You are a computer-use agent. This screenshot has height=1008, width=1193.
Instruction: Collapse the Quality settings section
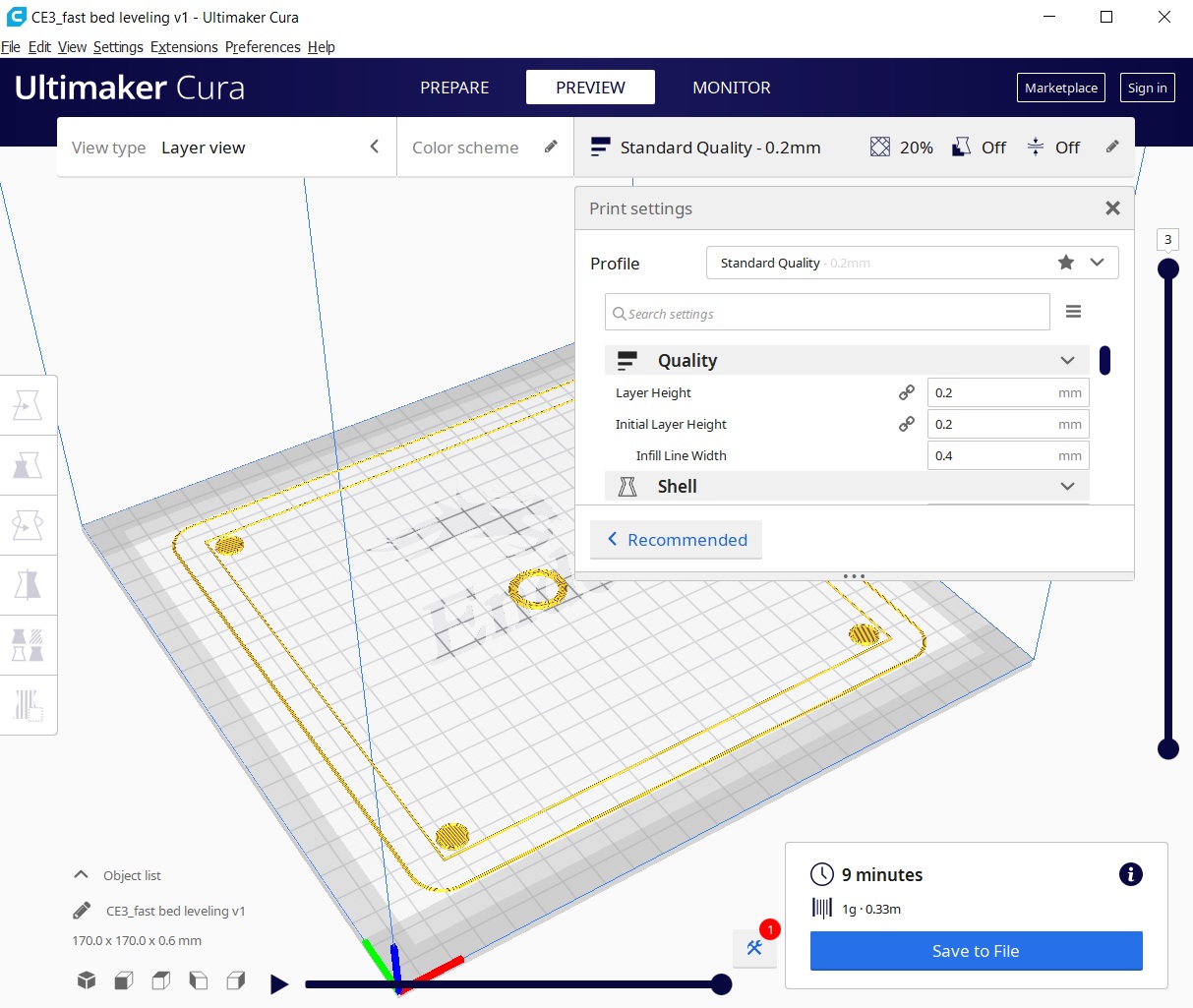pos(847,360)
